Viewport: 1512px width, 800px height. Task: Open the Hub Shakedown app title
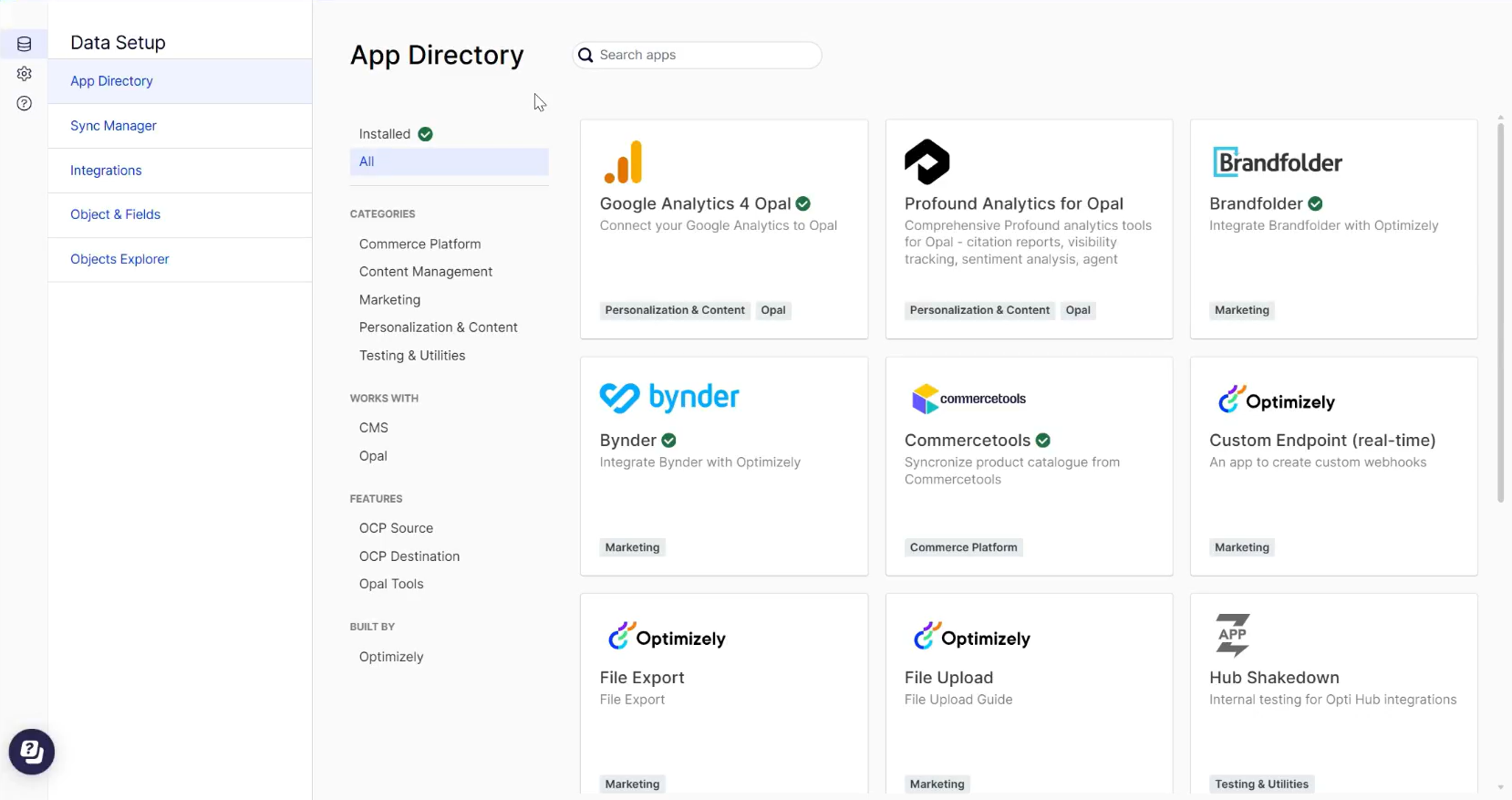pos(1274,678)
